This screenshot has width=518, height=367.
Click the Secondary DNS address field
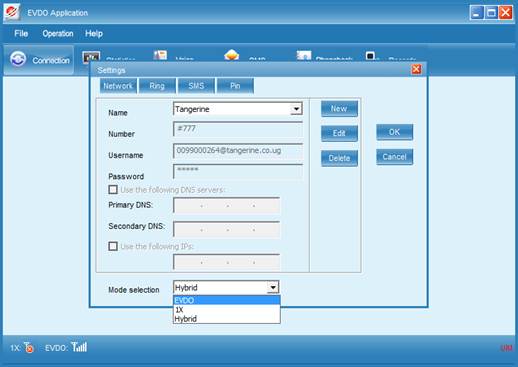click(227, 229)
